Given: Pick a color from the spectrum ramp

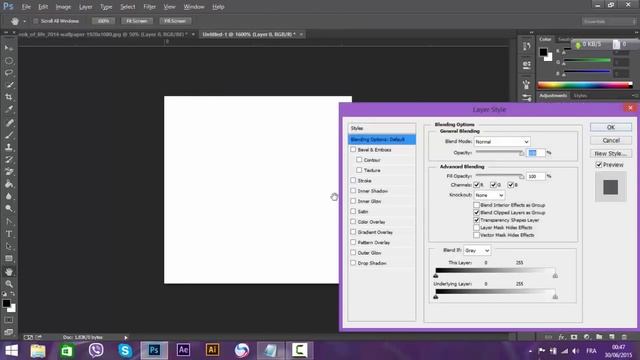Looking at the screenshot, I should 585,85.
